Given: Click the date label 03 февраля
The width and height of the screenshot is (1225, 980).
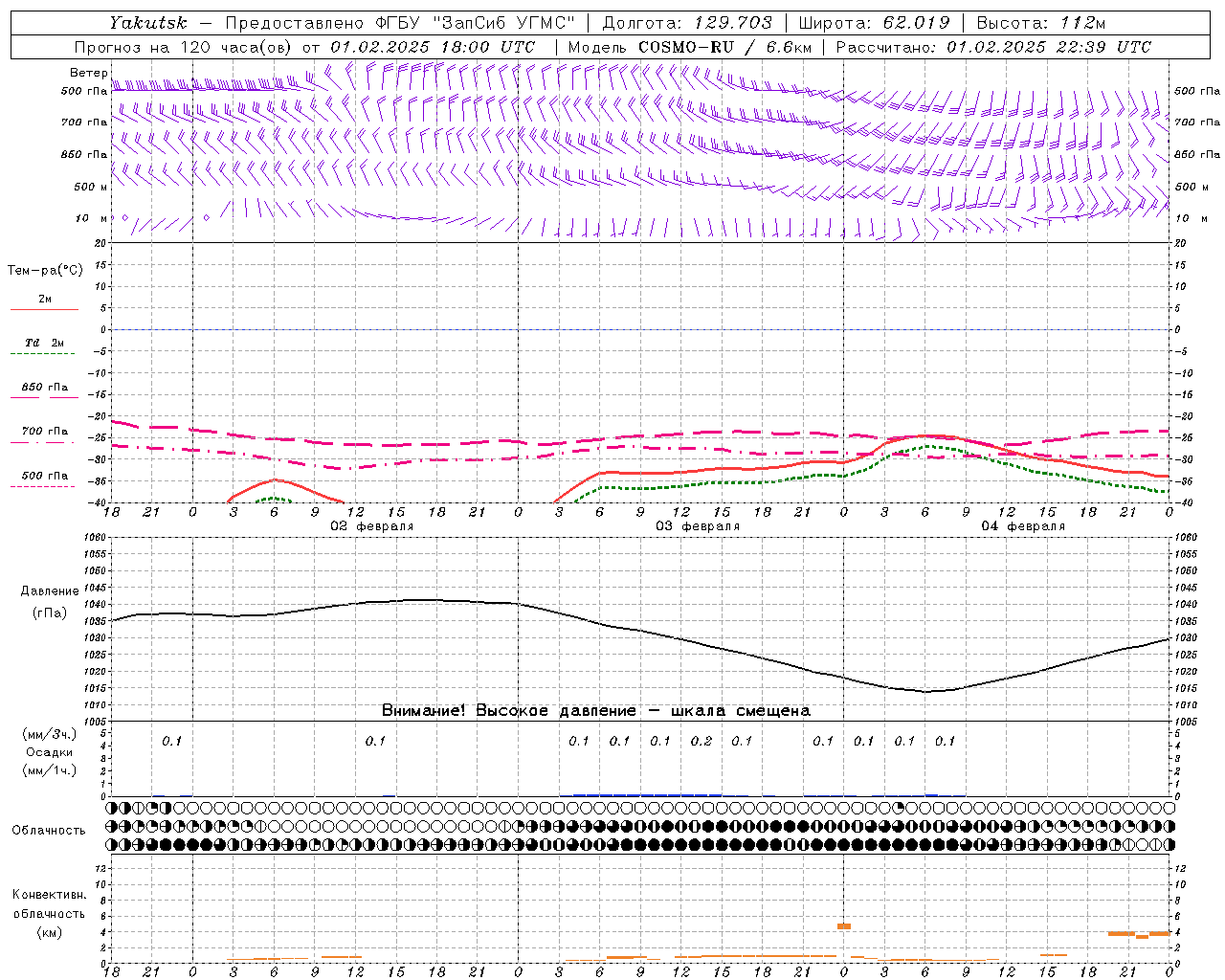Looking at the screenshot, I should 698,526.
